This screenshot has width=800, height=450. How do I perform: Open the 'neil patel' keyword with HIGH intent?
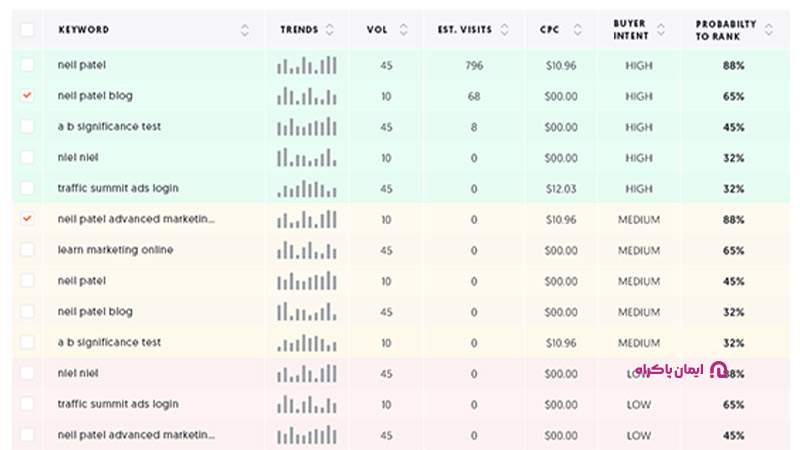[x=82, y=65]
